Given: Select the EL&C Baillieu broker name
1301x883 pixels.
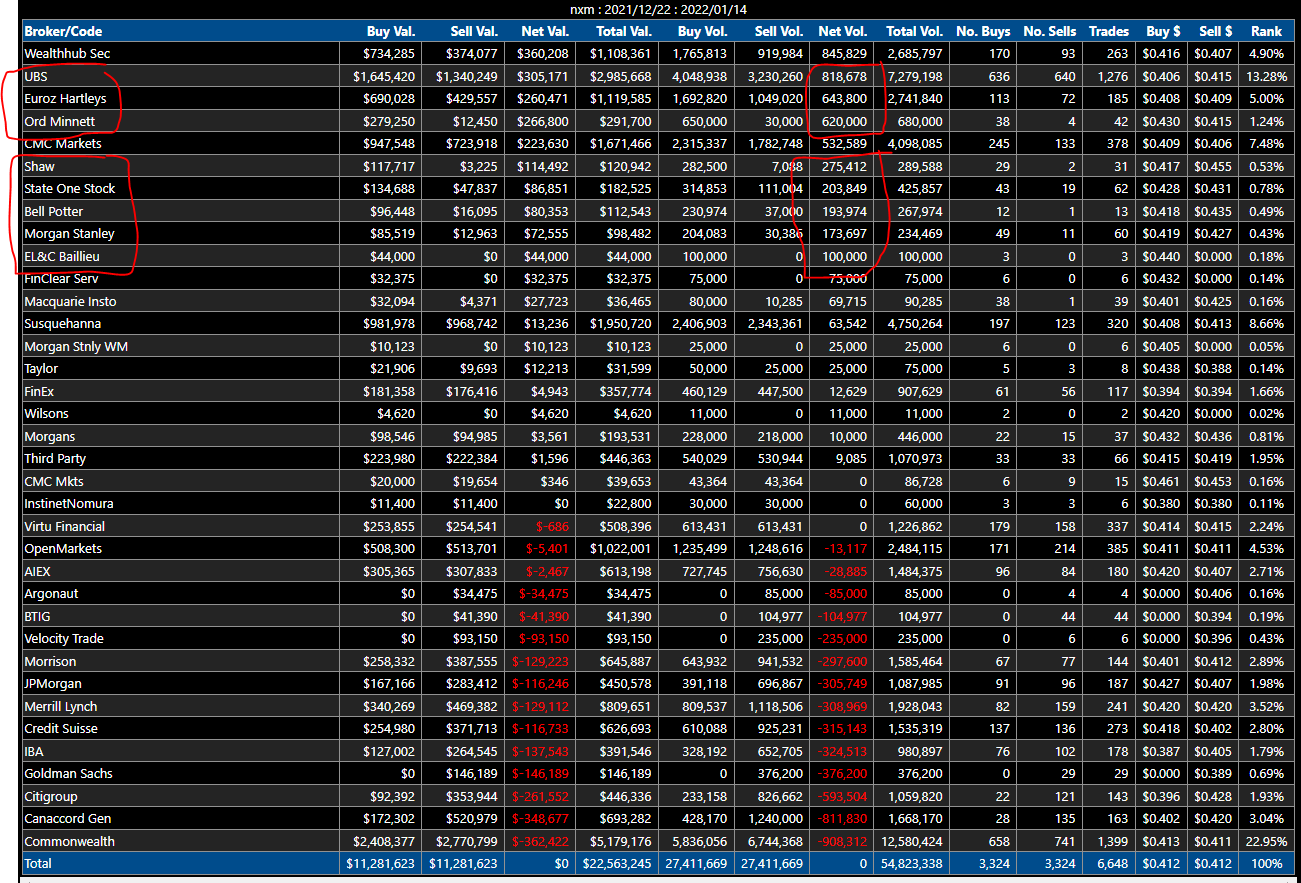Looking at the screenshot, I should pyautogui.click(x=62, y=256).
